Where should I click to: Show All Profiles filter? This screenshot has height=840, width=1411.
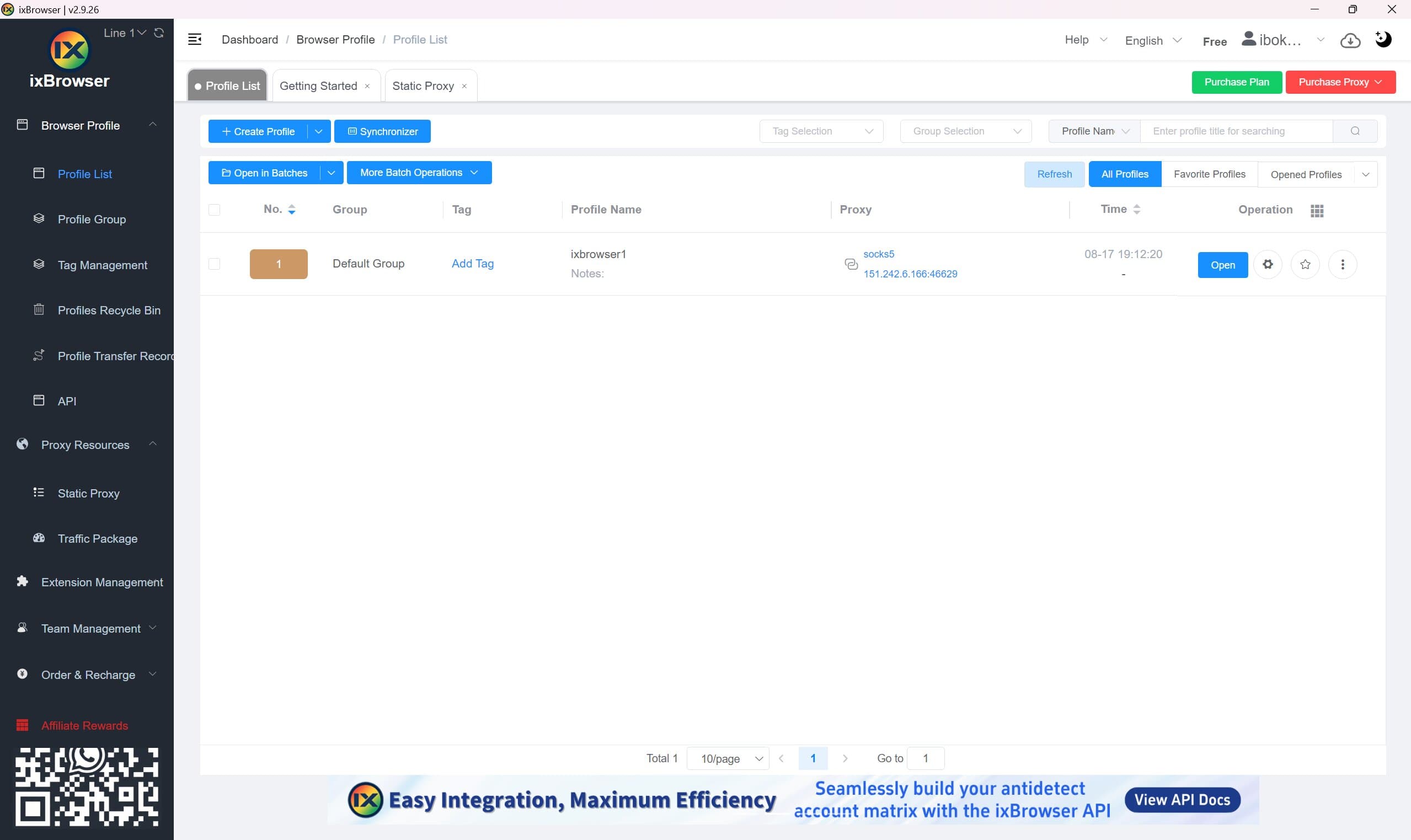[1125, 174]
